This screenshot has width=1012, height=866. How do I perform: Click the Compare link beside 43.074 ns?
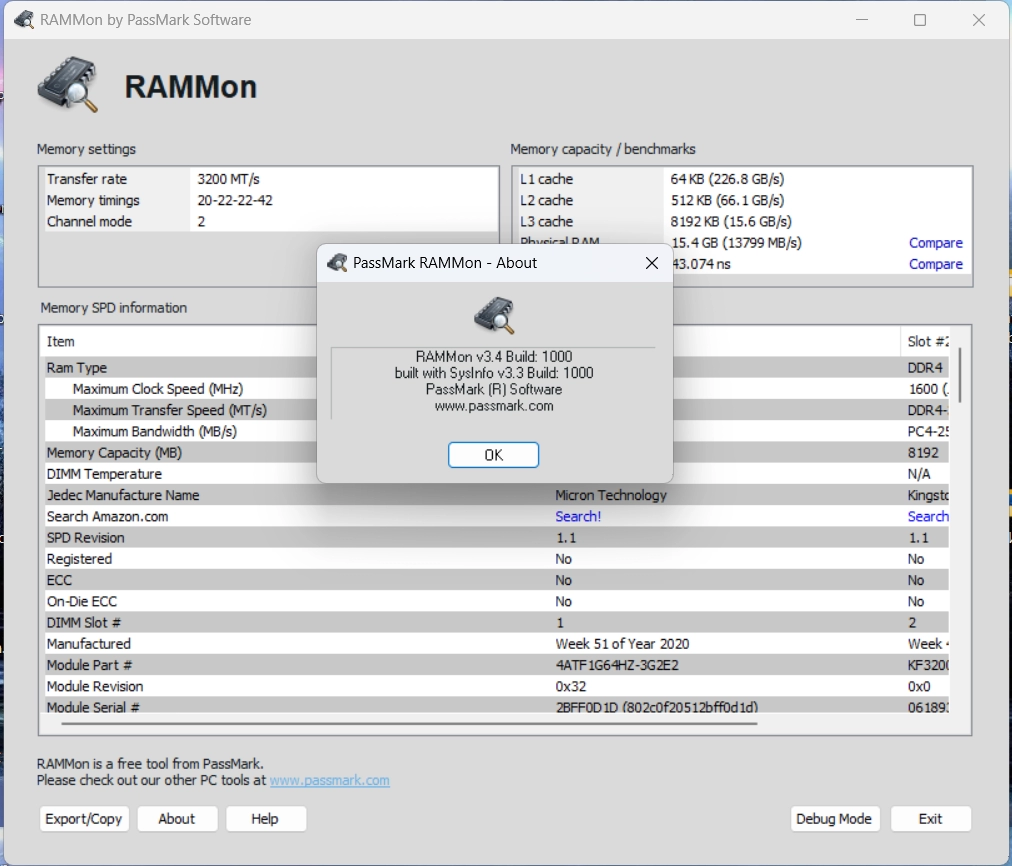coord(935,264)
